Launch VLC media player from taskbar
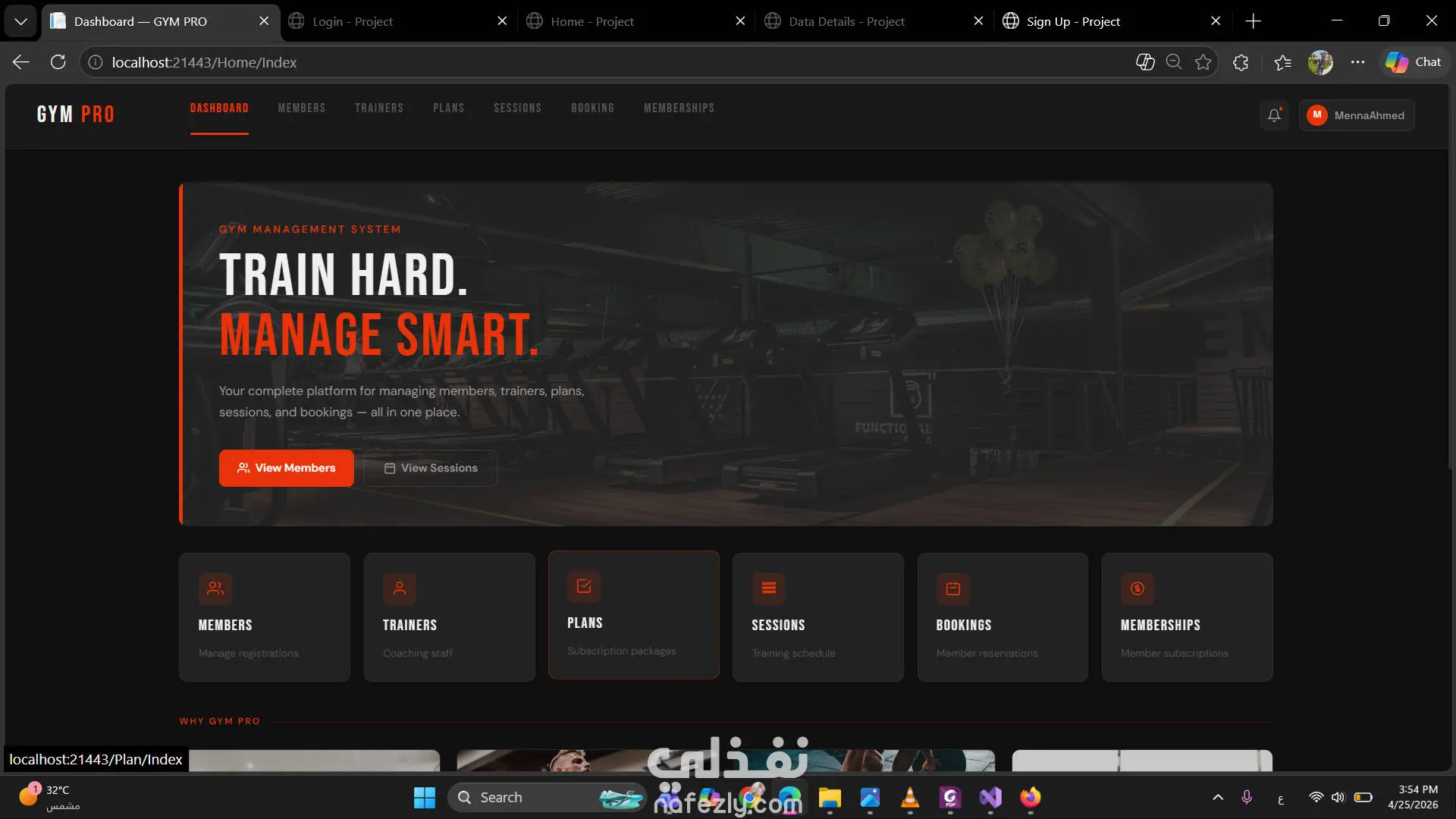Image resolution: width=1456 pixels, height=819 pixels. click(910, 798)
